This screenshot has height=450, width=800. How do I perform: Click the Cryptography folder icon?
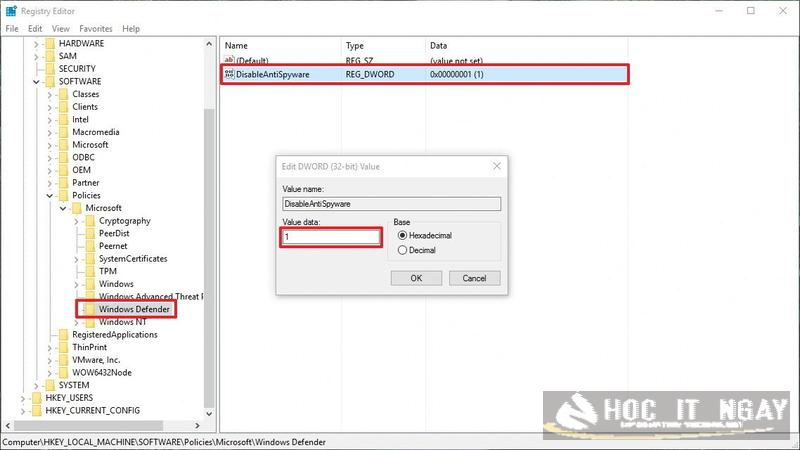click(x=90, y=221)
